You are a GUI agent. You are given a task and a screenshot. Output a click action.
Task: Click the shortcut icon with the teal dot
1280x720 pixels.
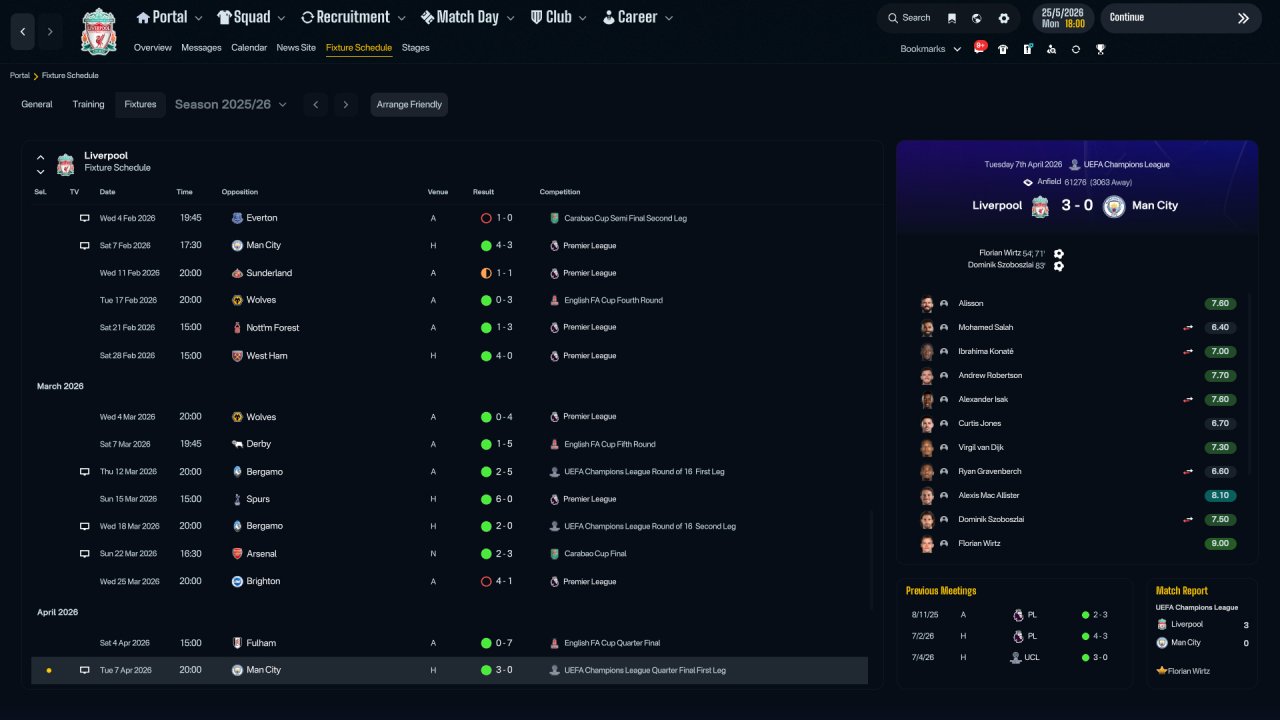(1027, 49)
